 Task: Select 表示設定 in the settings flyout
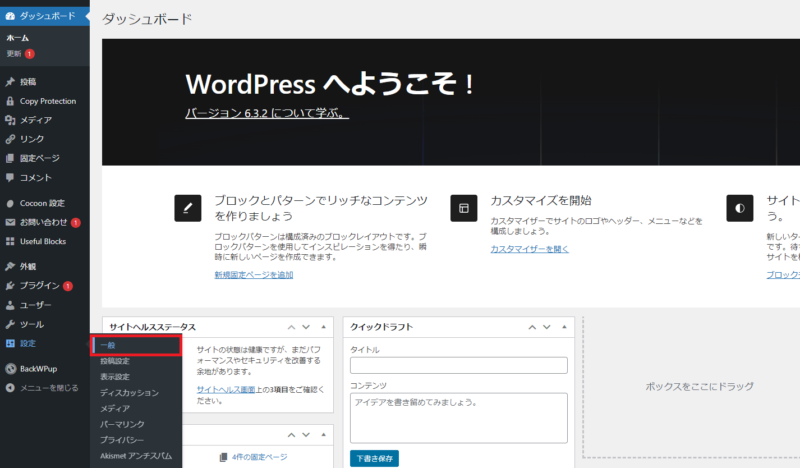[x=115, y=377]
